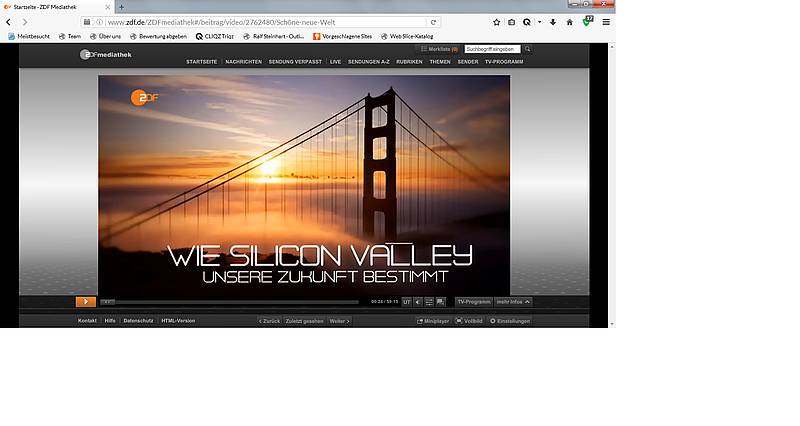Open the NACHRICHTEN menu item

[243, 62]
